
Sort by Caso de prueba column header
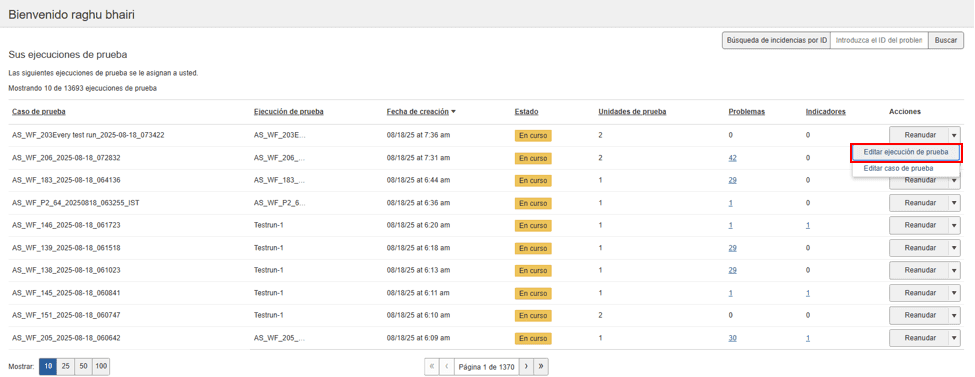pyautogui.click(x=39, y=112)
